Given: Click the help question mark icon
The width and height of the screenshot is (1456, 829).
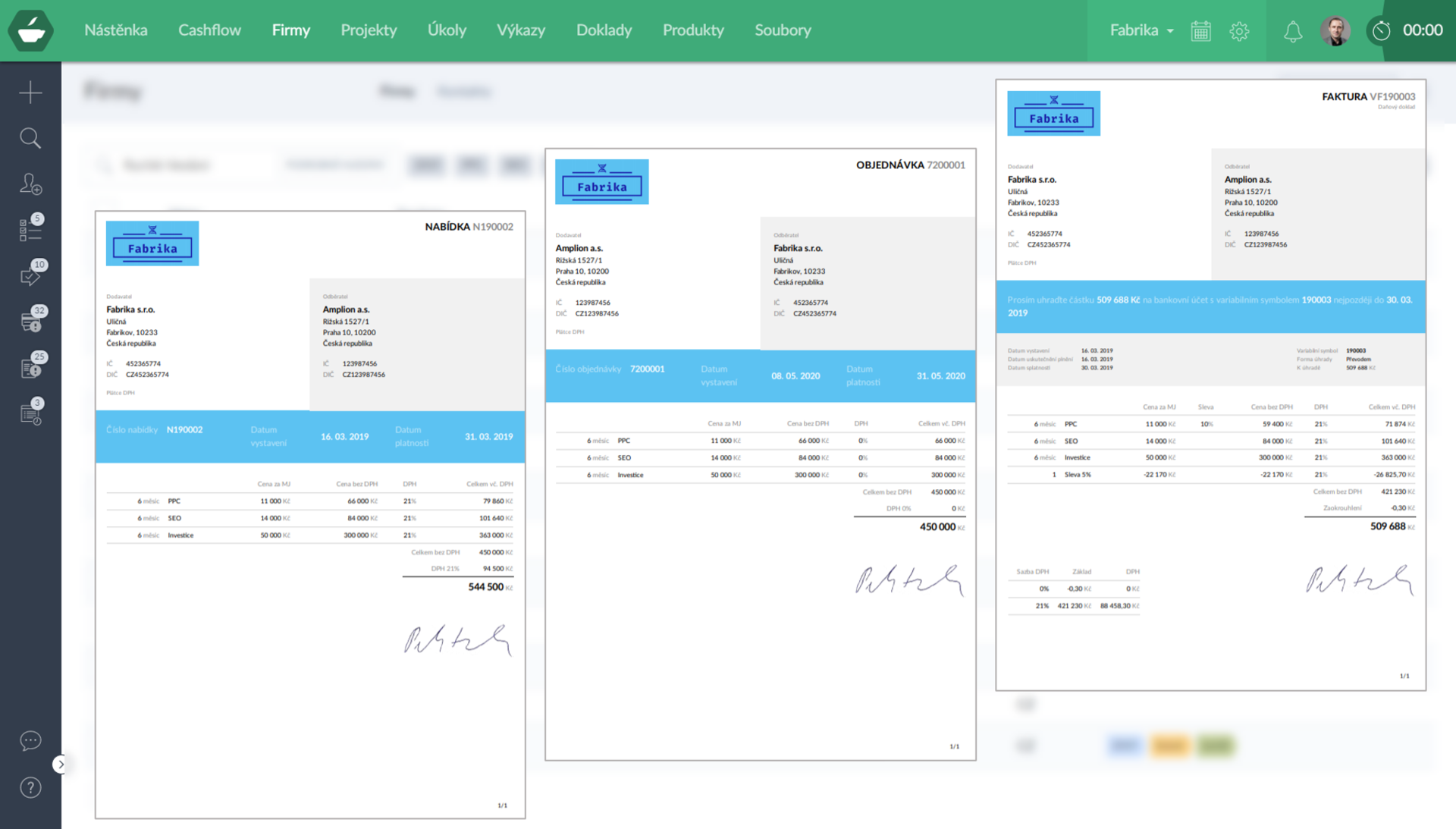Looking at the screenshot, I should pyautogui.click(x=30, y=787).
